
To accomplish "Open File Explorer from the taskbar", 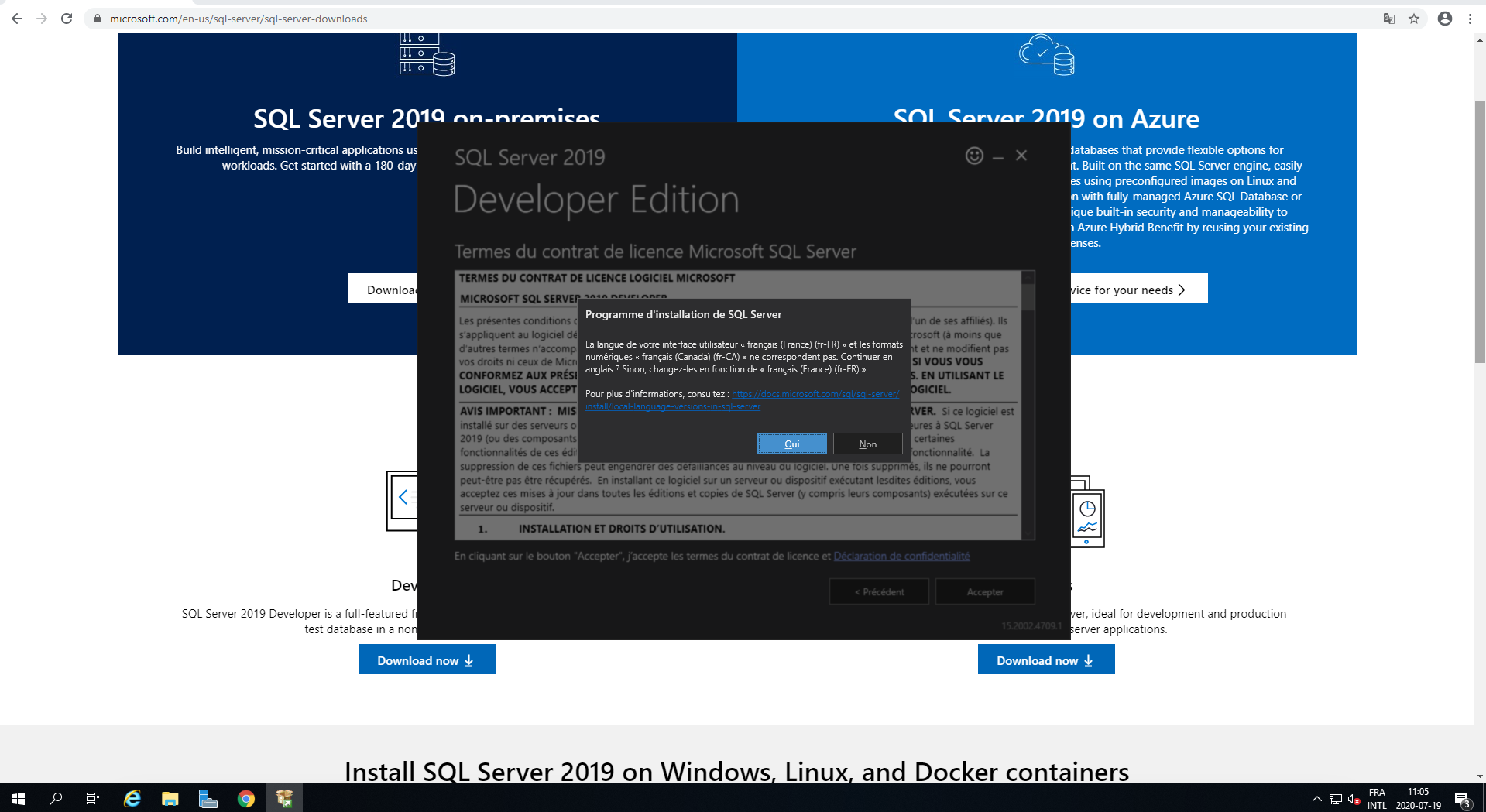I will [x=170, y=798].
